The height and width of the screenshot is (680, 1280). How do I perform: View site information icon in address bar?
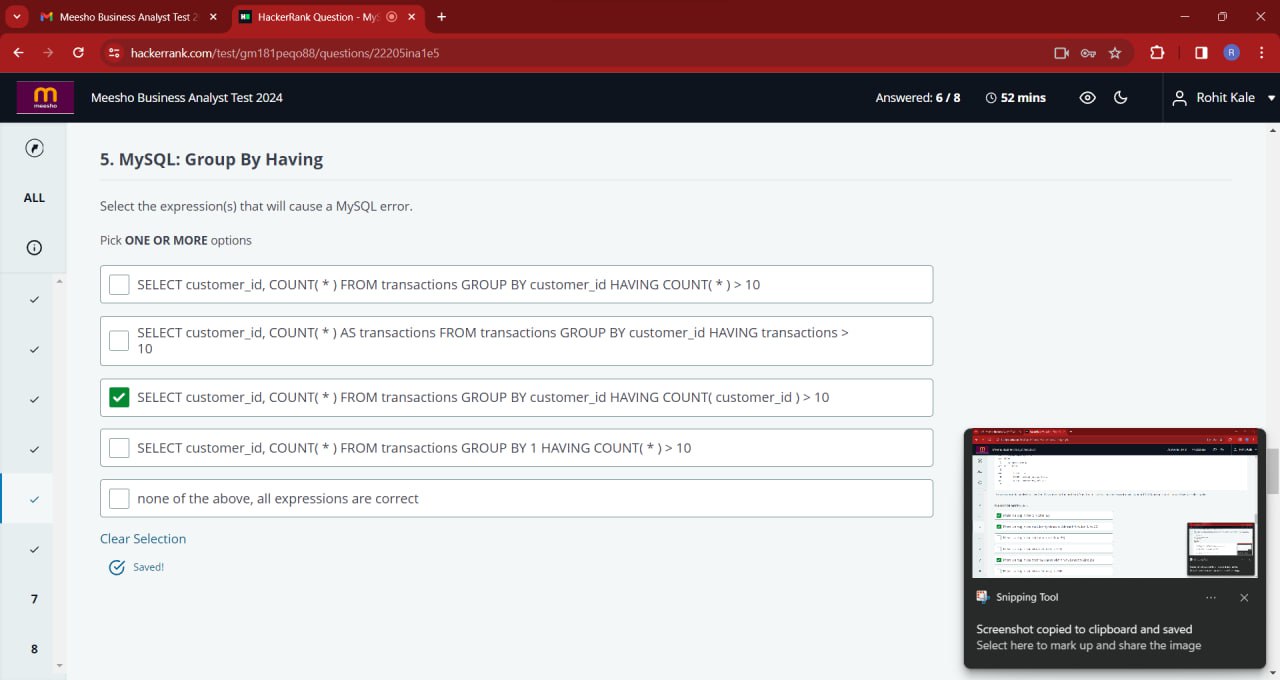[113, 53]
